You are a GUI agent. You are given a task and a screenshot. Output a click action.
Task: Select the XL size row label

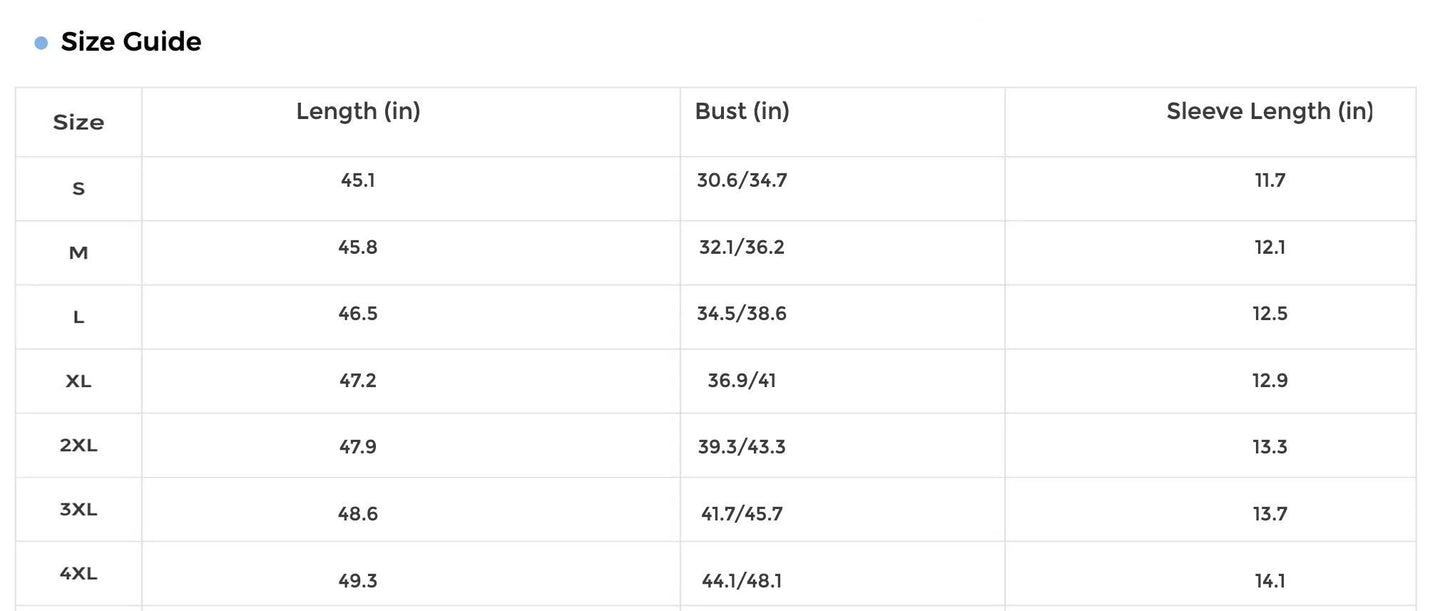point(78,381)
